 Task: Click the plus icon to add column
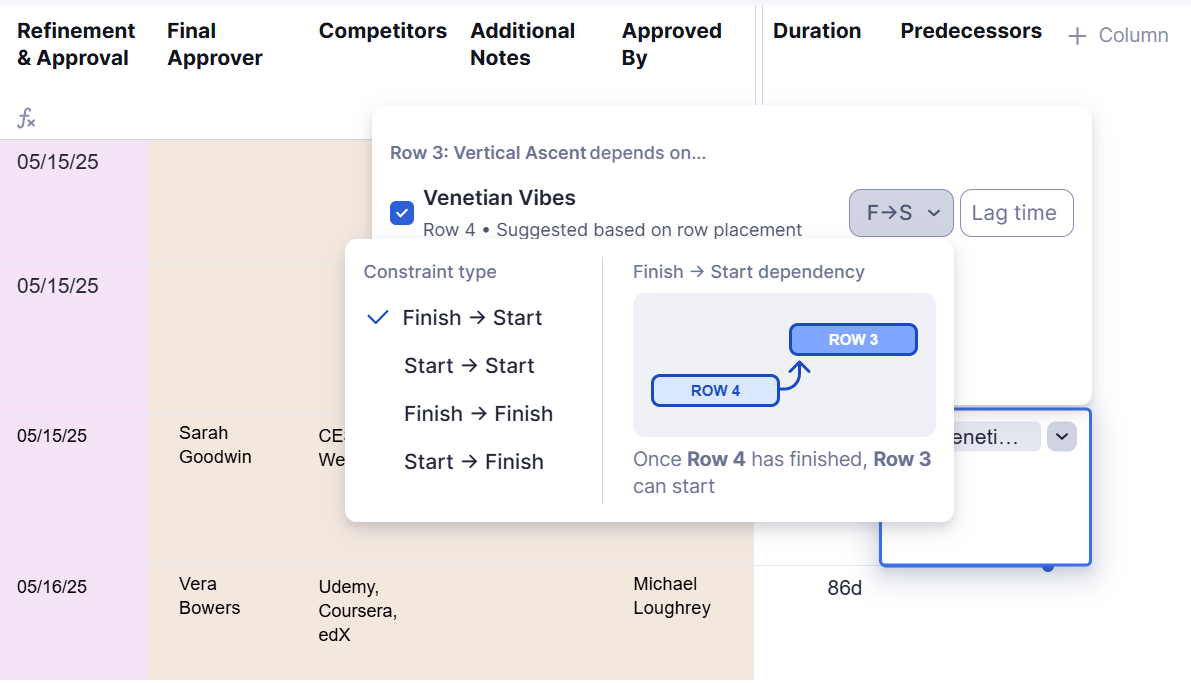pyautogui.click(x=1077, y=37)
